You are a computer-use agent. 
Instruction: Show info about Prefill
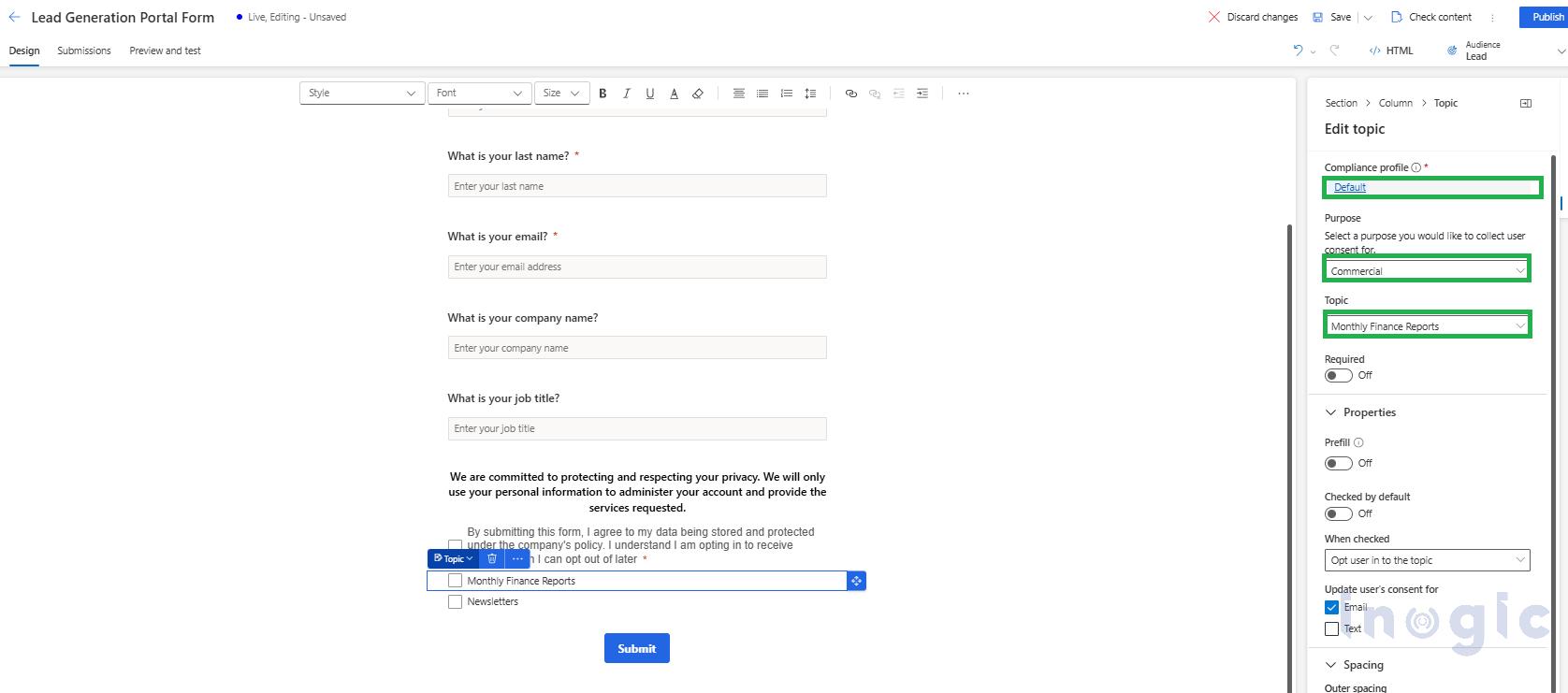[x=1358, y=442]
